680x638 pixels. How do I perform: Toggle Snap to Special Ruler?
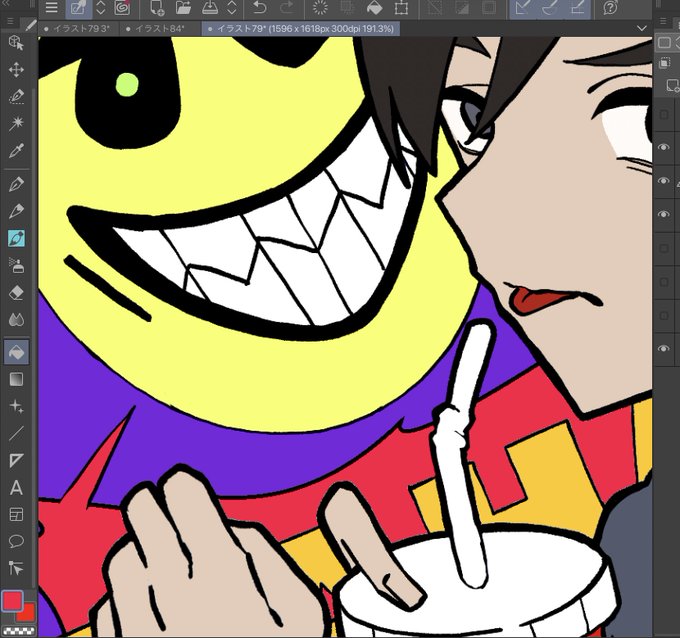(x=550, y=8)
